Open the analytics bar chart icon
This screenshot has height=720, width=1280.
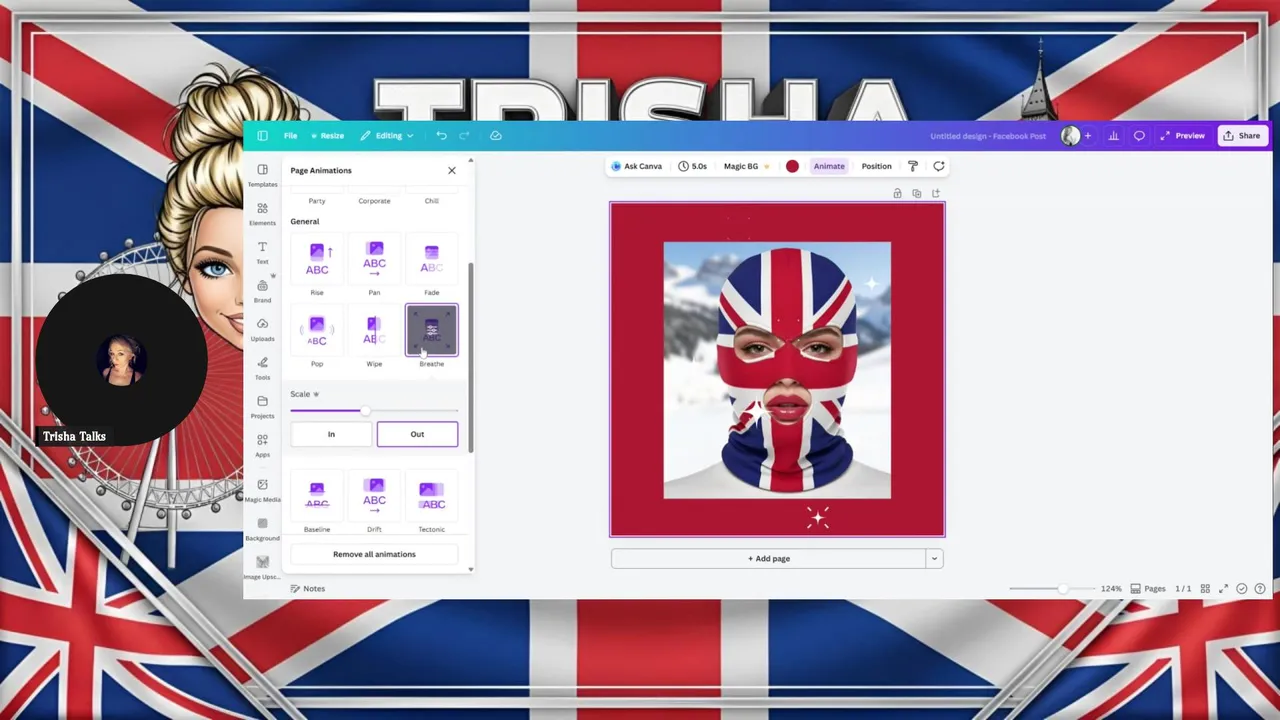[x=1113, y=136]
